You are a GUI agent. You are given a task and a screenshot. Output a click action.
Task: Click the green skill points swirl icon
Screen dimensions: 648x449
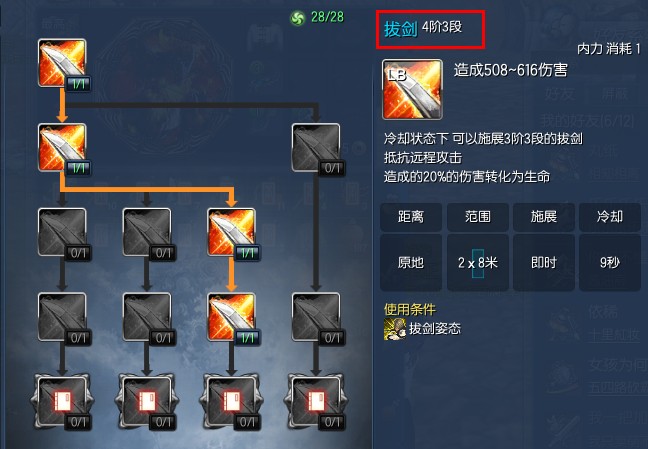coord(297,18)
